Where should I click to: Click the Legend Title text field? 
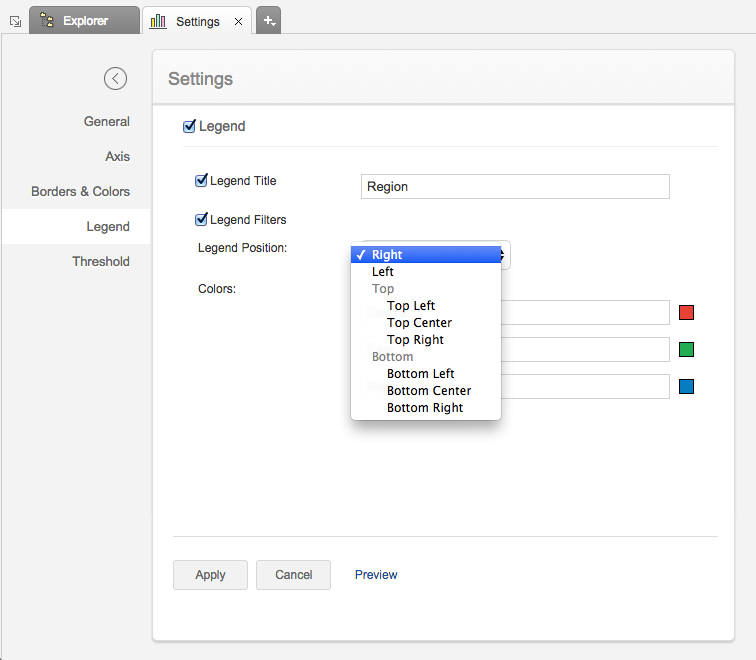[x=514, y=187]
